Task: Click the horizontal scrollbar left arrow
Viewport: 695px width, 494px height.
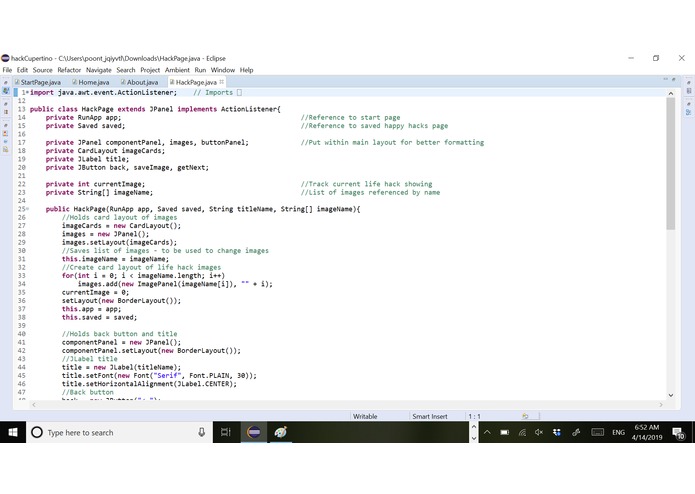Action: point(34,405)
